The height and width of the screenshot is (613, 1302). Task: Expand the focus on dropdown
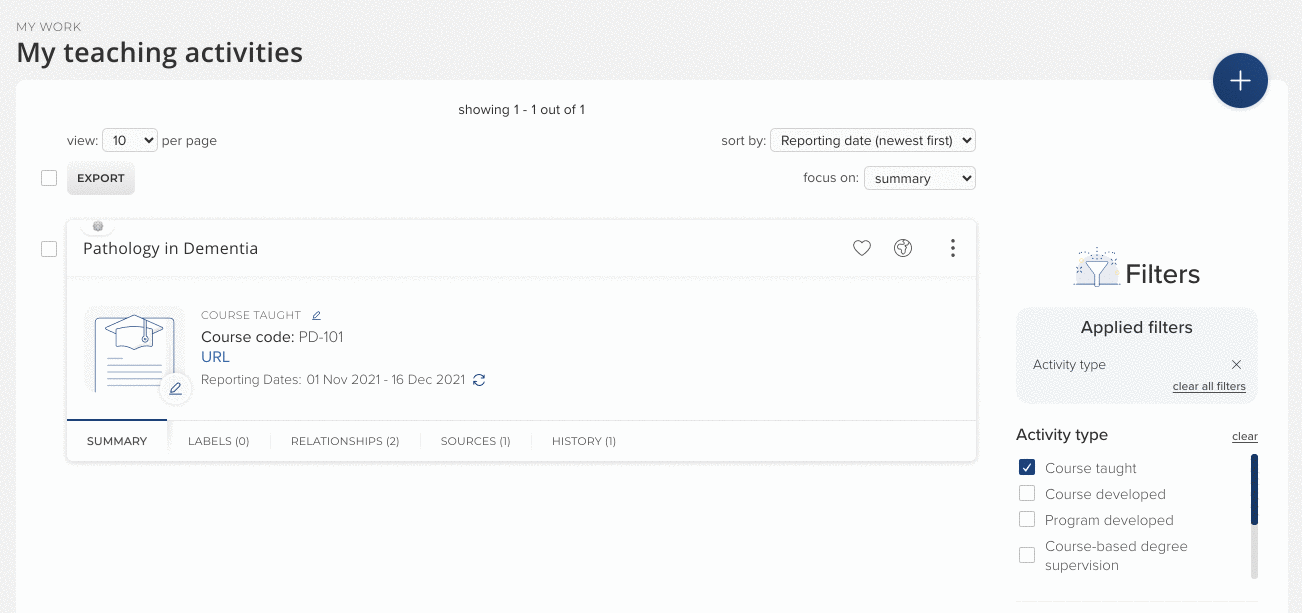click(919, 179)
